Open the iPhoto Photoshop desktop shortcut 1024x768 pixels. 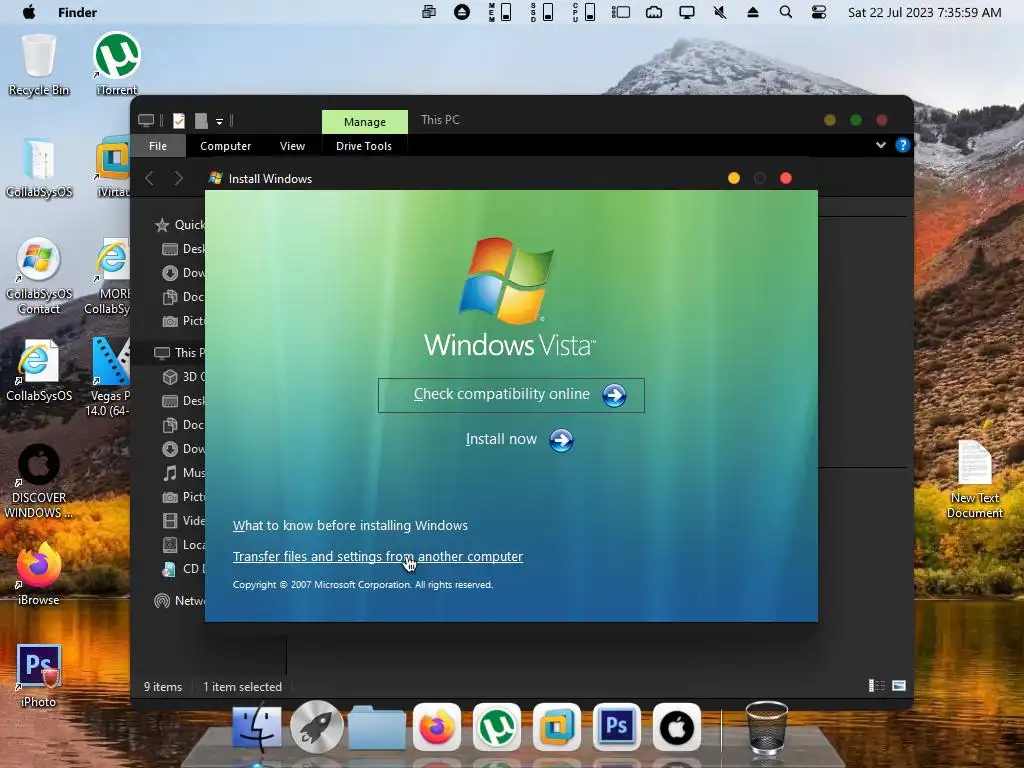[39, 676]
